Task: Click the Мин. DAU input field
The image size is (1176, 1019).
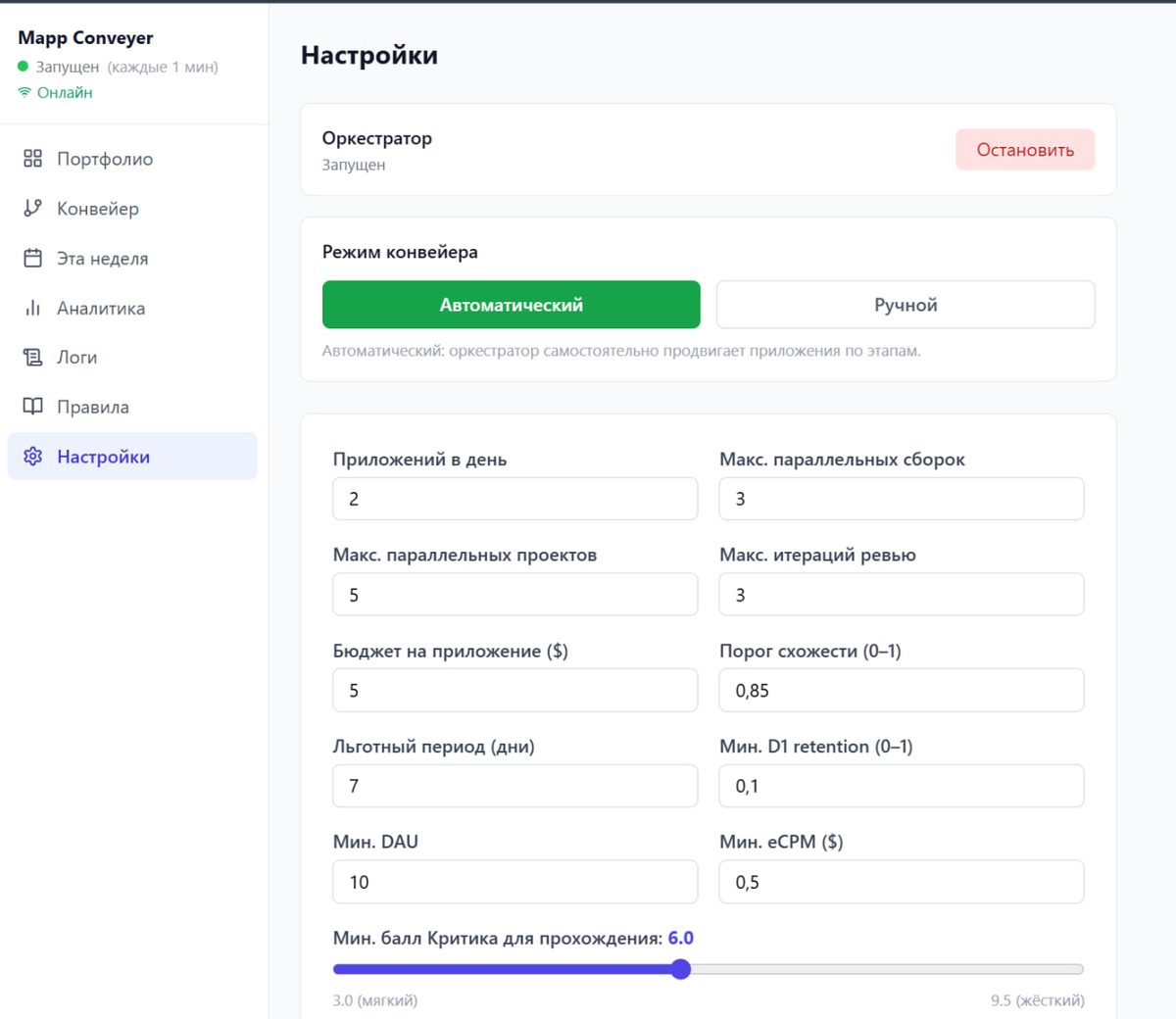Action: tap(515, 882)
